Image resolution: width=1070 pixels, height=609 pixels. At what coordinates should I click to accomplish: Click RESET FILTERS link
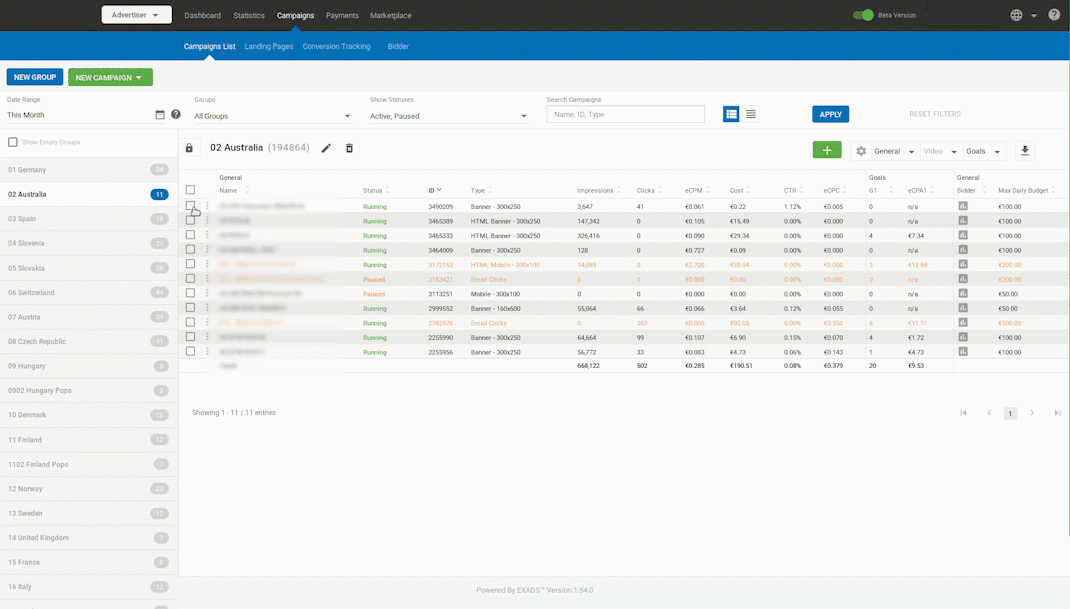(x=934, y=114)
